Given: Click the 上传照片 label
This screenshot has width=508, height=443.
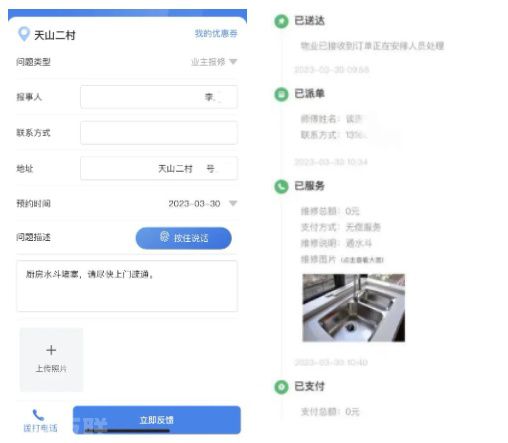Looking at the screenshot, I should [51, 368].
